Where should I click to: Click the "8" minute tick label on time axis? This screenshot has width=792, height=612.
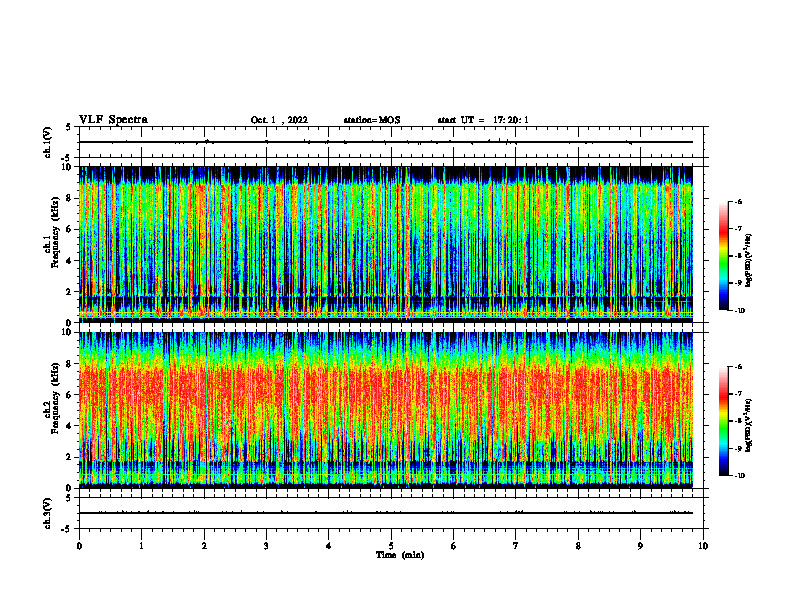pos(578,546)
